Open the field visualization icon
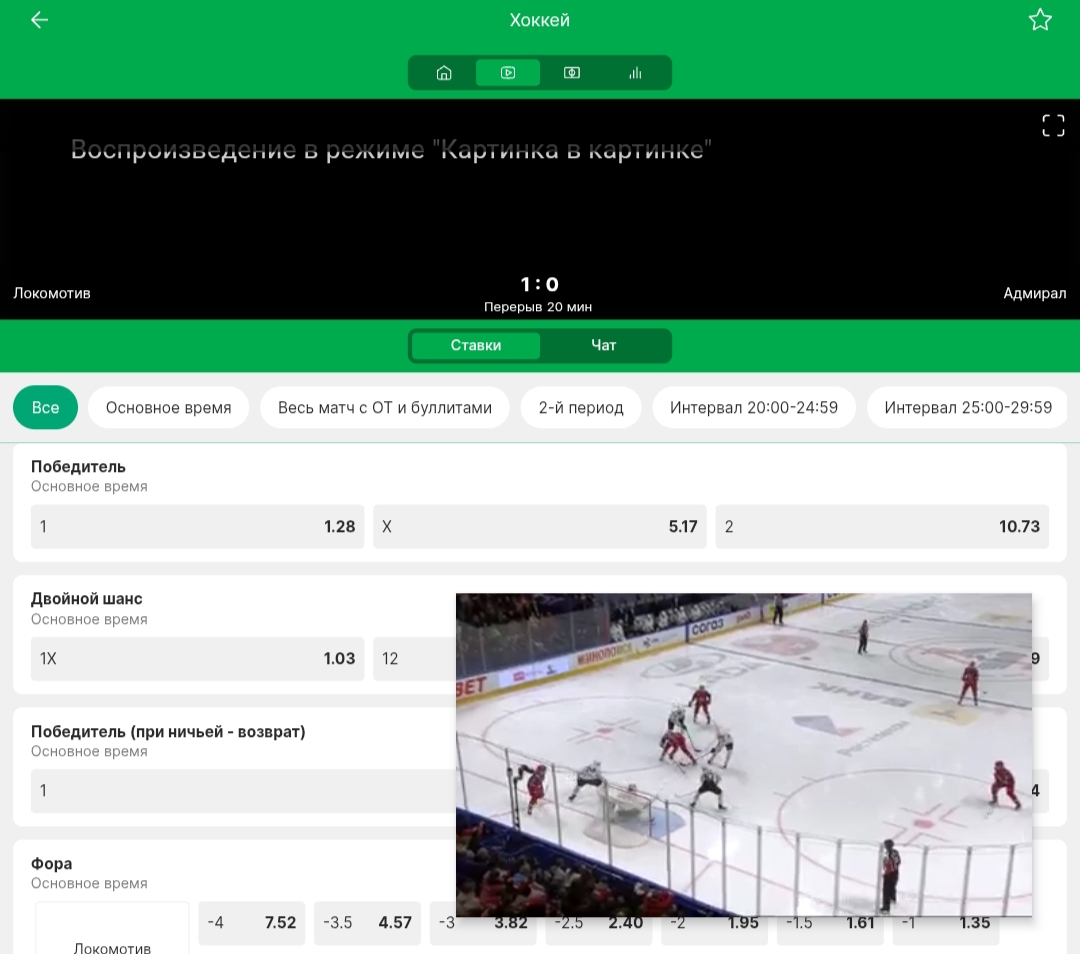1080x954 pixels. point(572,72)
